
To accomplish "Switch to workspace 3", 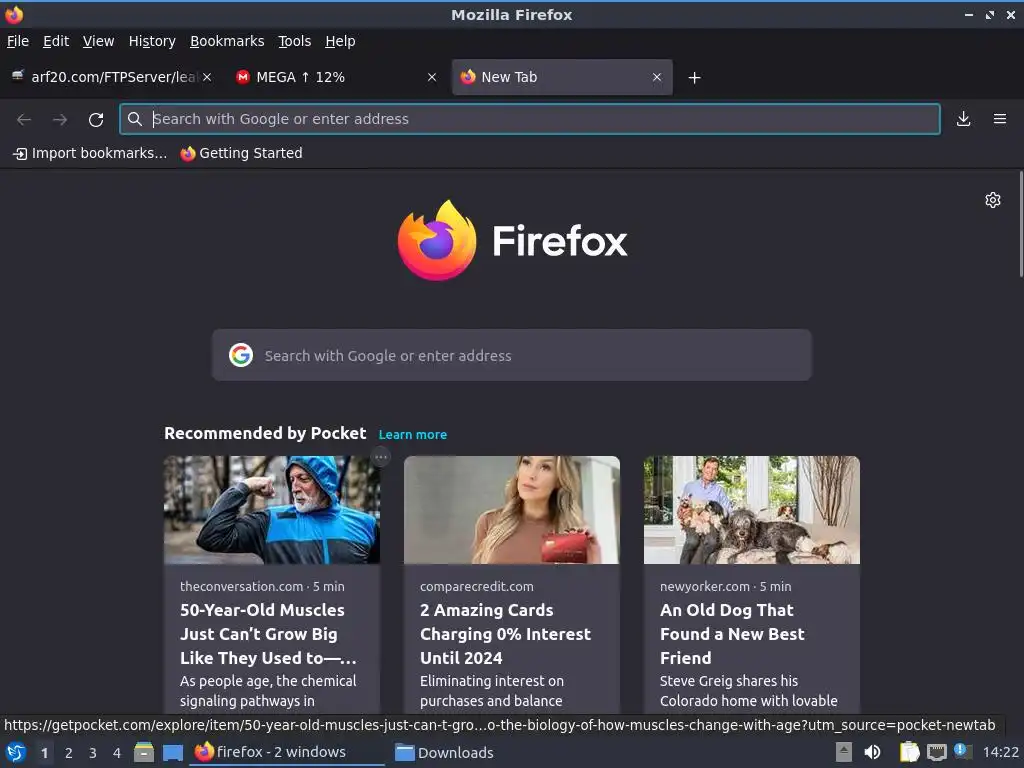I will [93, 753].
